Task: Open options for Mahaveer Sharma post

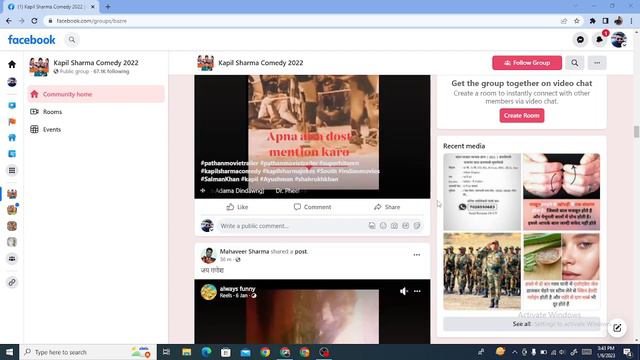Action: [416, 255]
